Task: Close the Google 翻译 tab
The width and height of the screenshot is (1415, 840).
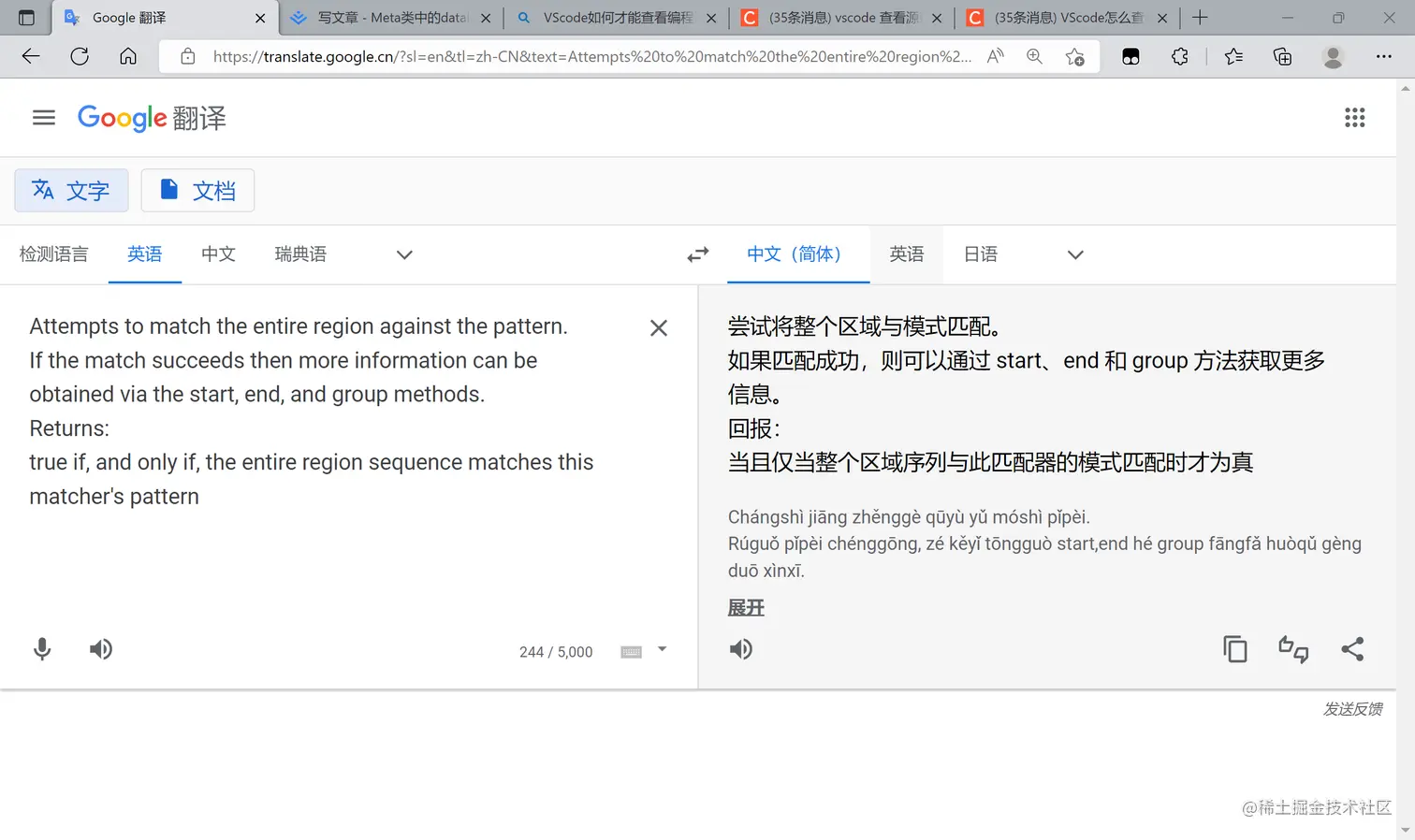Action: [260, 18]
